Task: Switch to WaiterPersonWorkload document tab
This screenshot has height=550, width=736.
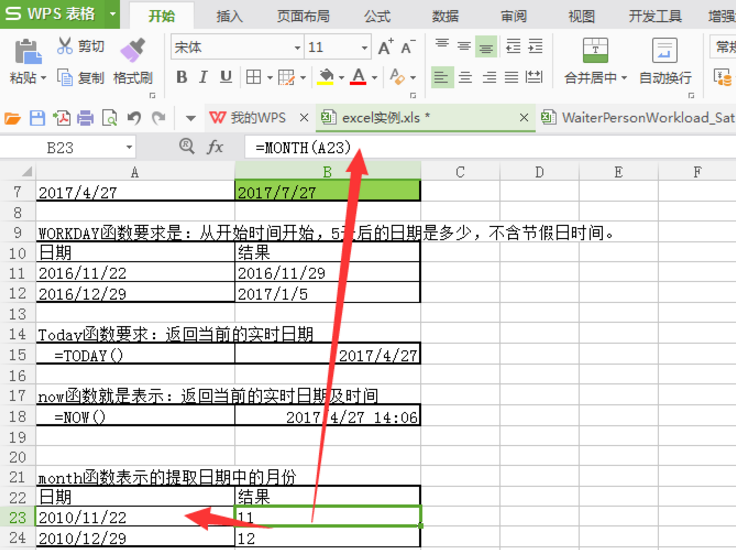Action: (x=638, y=117)
